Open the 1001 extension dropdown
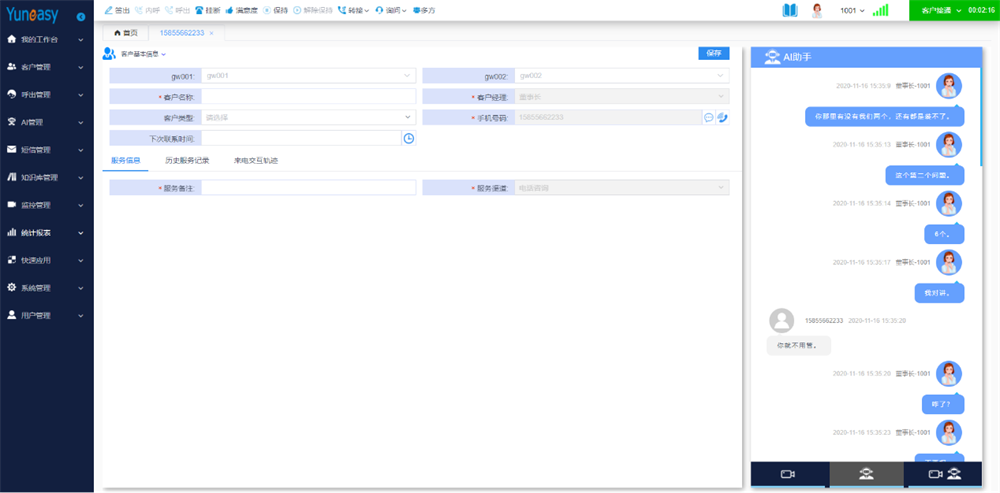Image resolution: width=1000 pixels, height=493 pixels. tap(853, 11)
